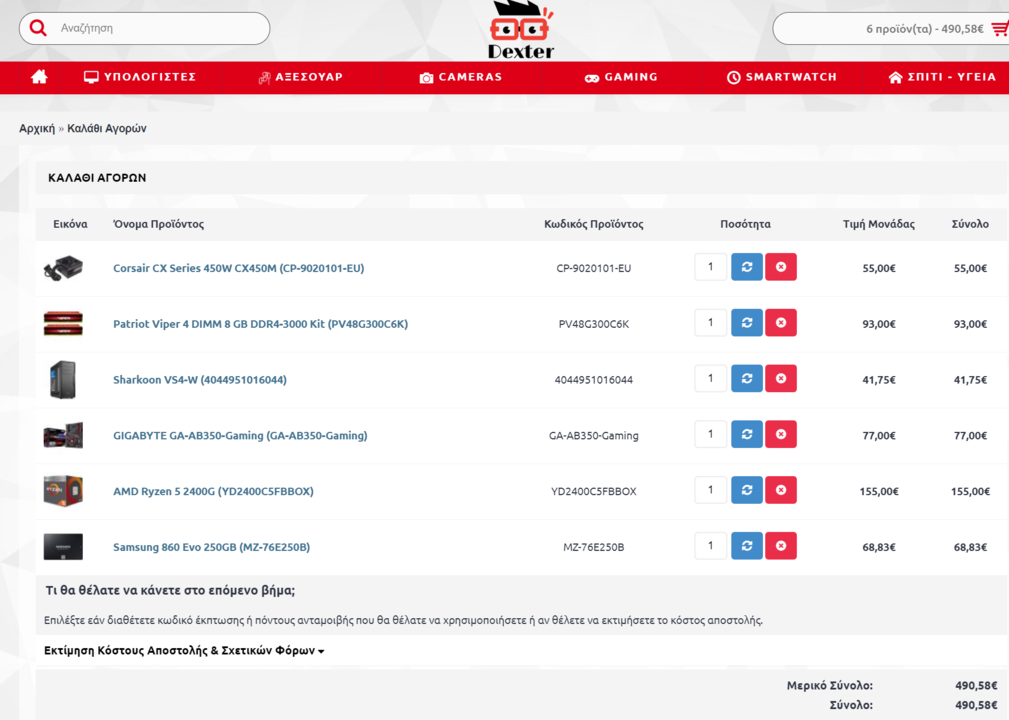Open the ΥΠΟΛΟΓΙΣΤΕΣ menu

[140, 77]
